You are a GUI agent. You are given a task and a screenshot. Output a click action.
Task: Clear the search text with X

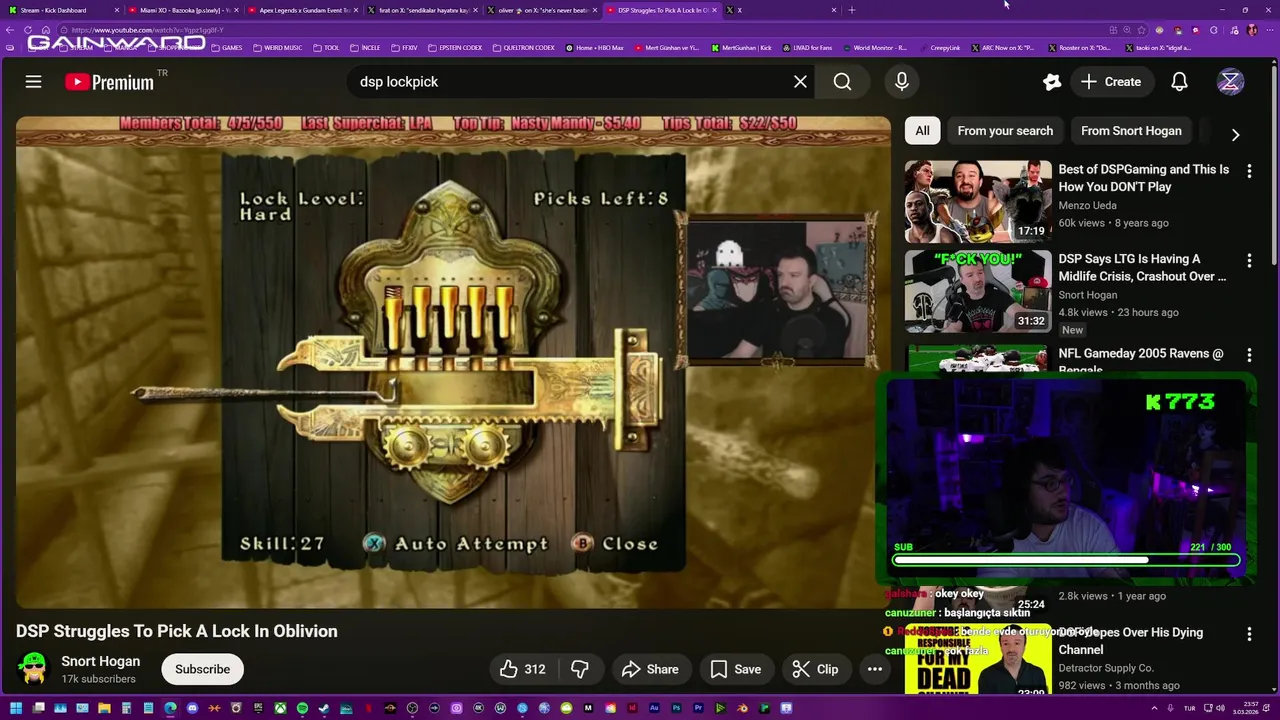[800, 82]
